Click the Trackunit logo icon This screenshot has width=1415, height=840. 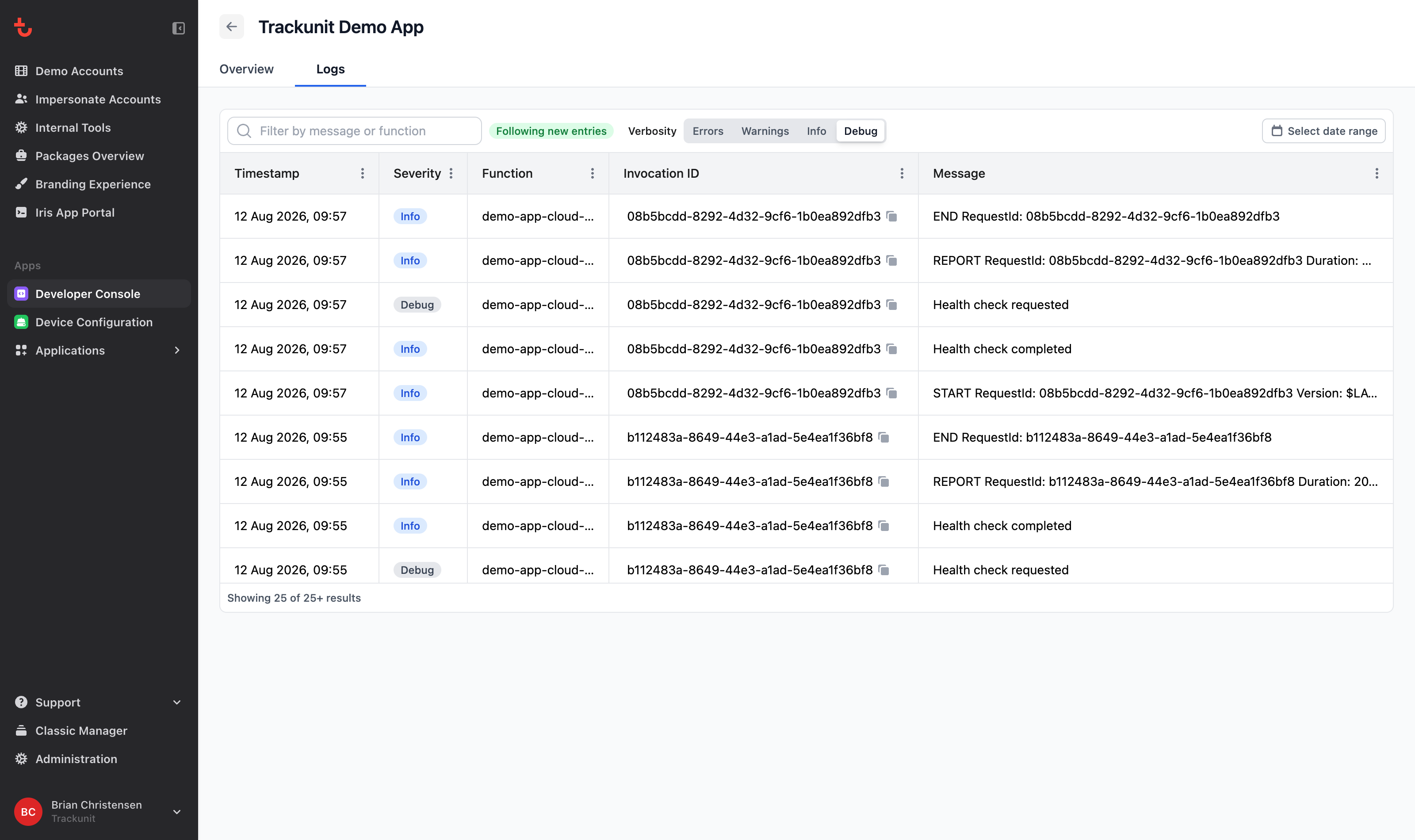click(23, 27)
